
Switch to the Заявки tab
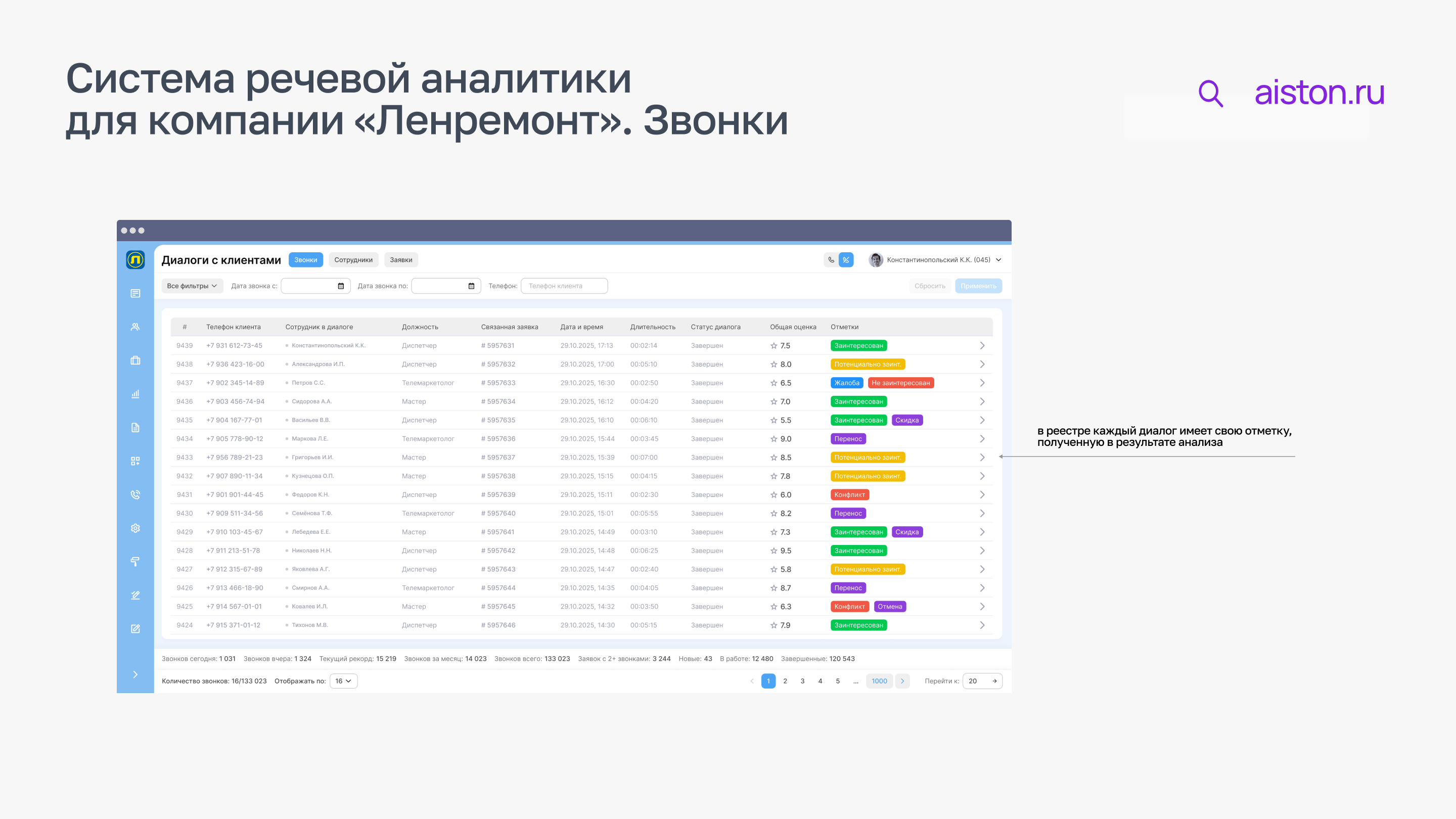coord(401,259)
